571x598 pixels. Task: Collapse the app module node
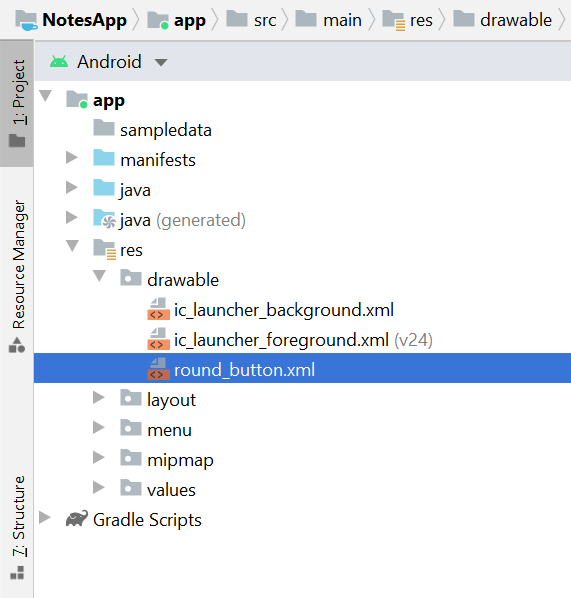(x=45, y=96)
